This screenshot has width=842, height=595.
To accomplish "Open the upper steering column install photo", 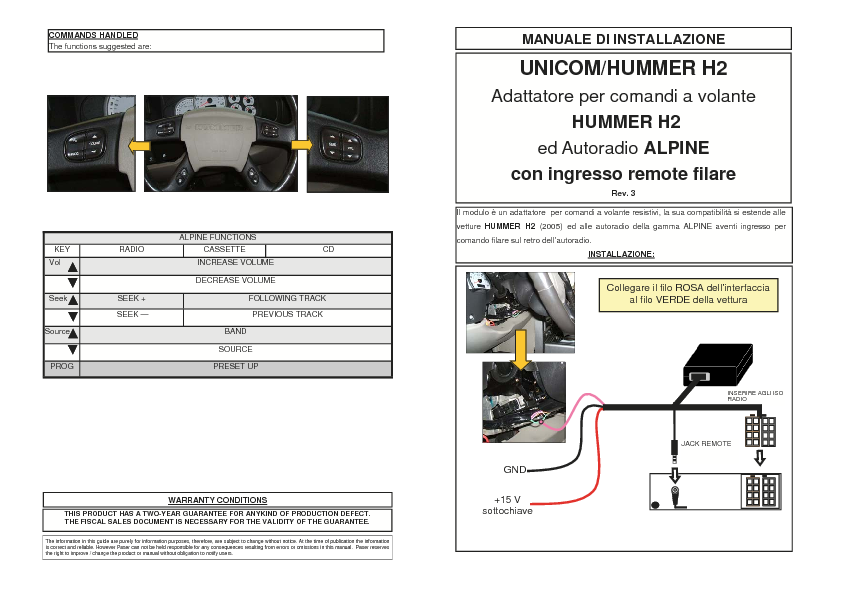I will coord(520,312).
